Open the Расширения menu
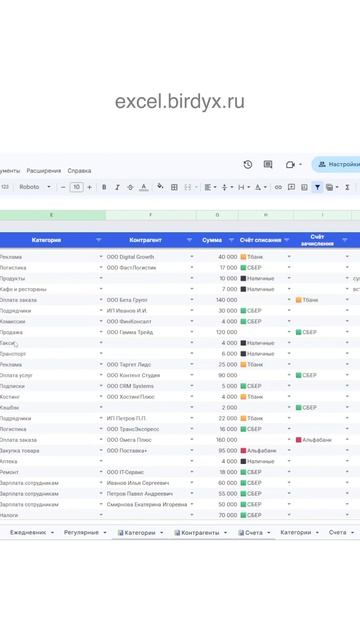The image size is (360, 640). tap(44, 171)
